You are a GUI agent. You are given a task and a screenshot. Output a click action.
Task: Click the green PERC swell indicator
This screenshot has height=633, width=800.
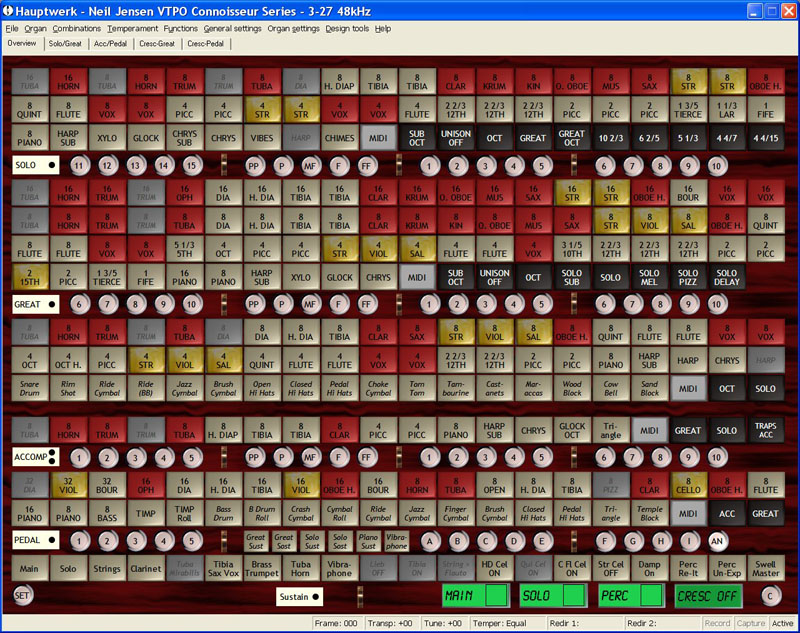point(631,596)
